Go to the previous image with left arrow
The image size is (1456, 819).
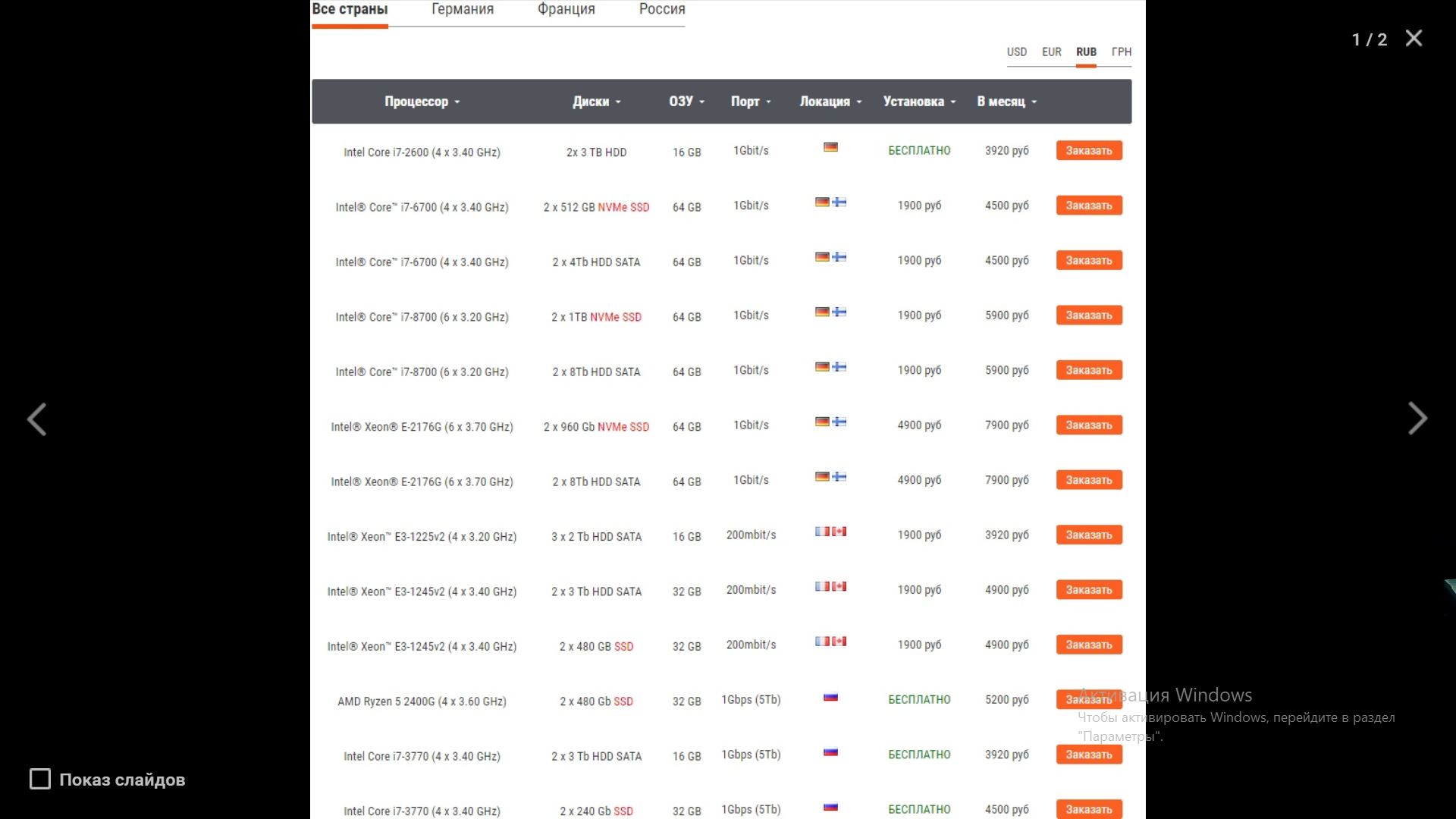click(x=36, y=419)
